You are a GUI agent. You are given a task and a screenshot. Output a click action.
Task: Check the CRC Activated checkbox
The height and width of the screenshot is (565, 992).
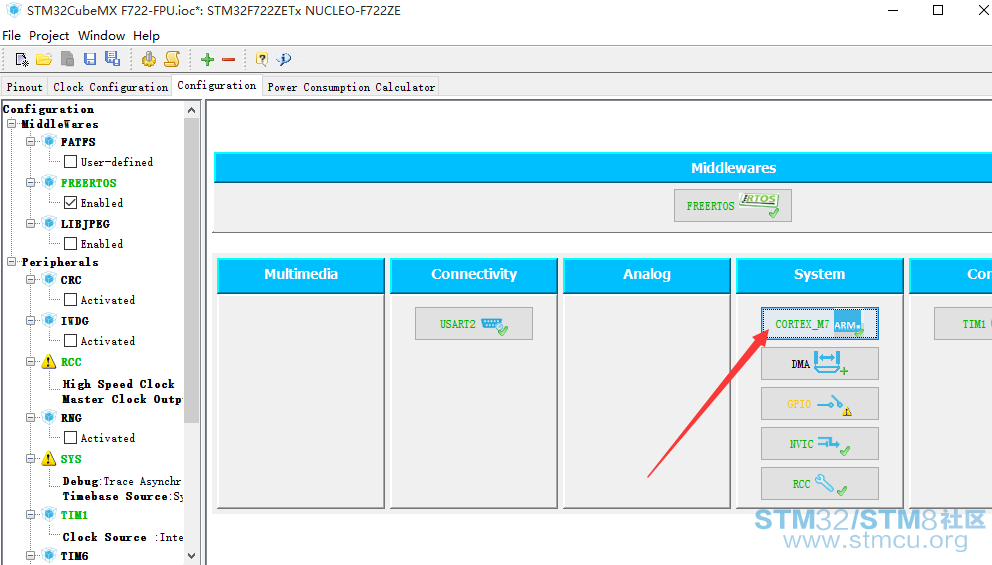(x=71, y=300)
